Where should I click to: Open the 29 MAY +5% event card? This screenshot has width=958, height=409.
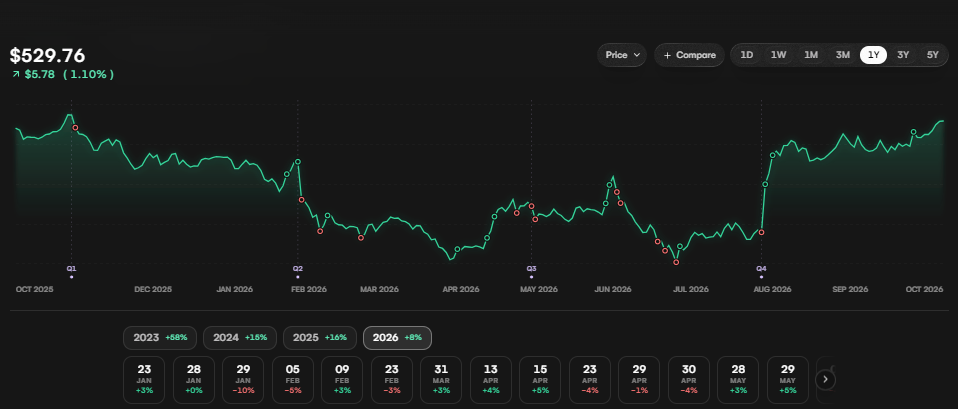tap(788, 380)
